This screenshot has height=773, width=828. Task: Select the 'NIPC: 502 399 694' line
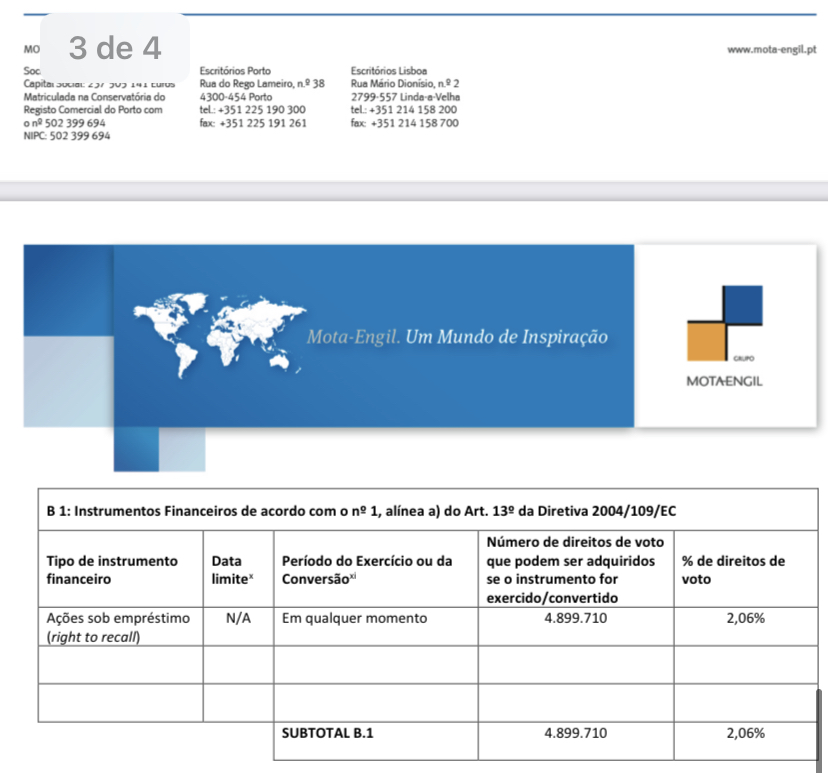point(67,136)
